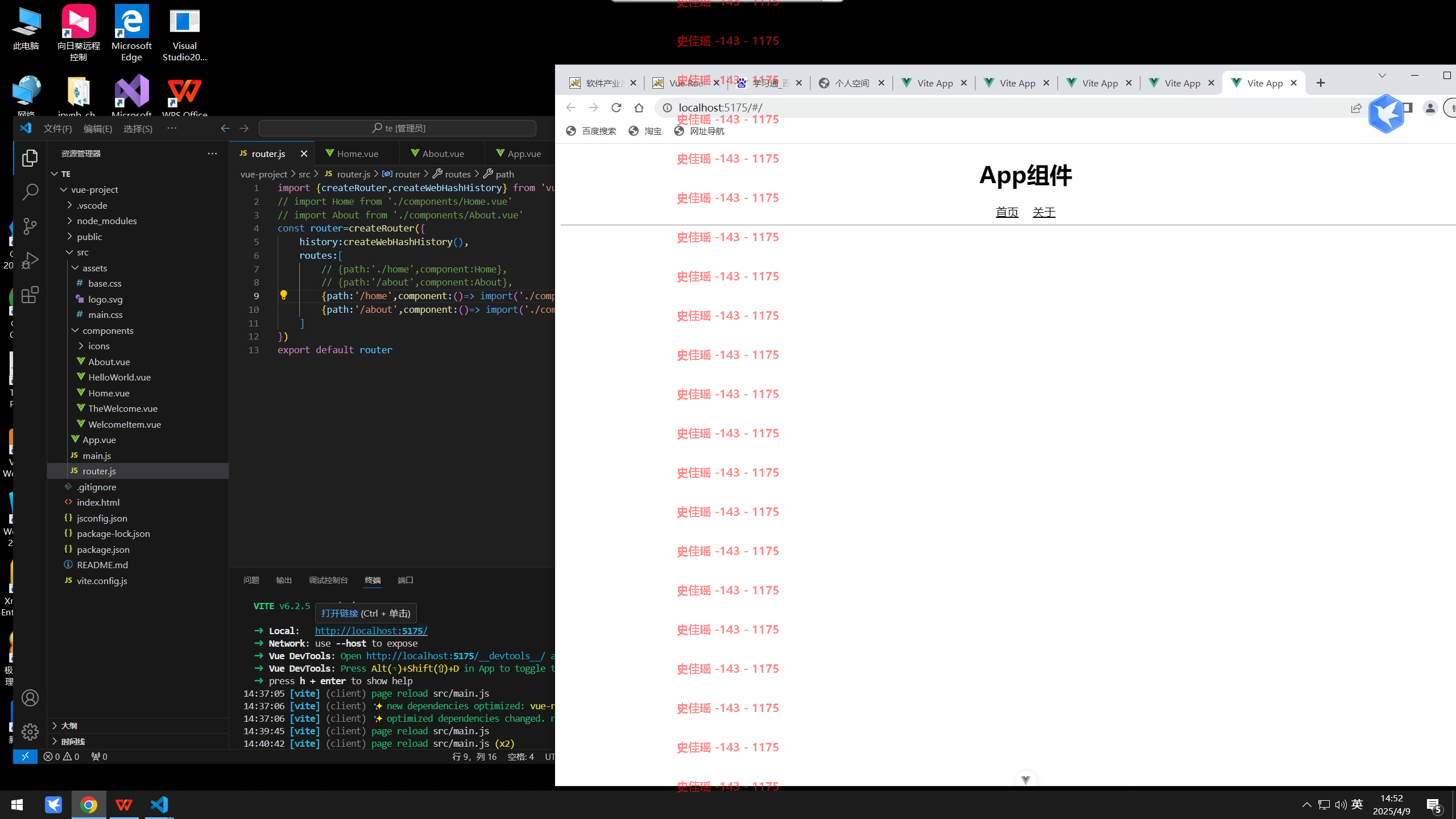Screen dimensions: 1456x819
Task: Show errors and warnings count in status bar
Action: pos(61,756)
